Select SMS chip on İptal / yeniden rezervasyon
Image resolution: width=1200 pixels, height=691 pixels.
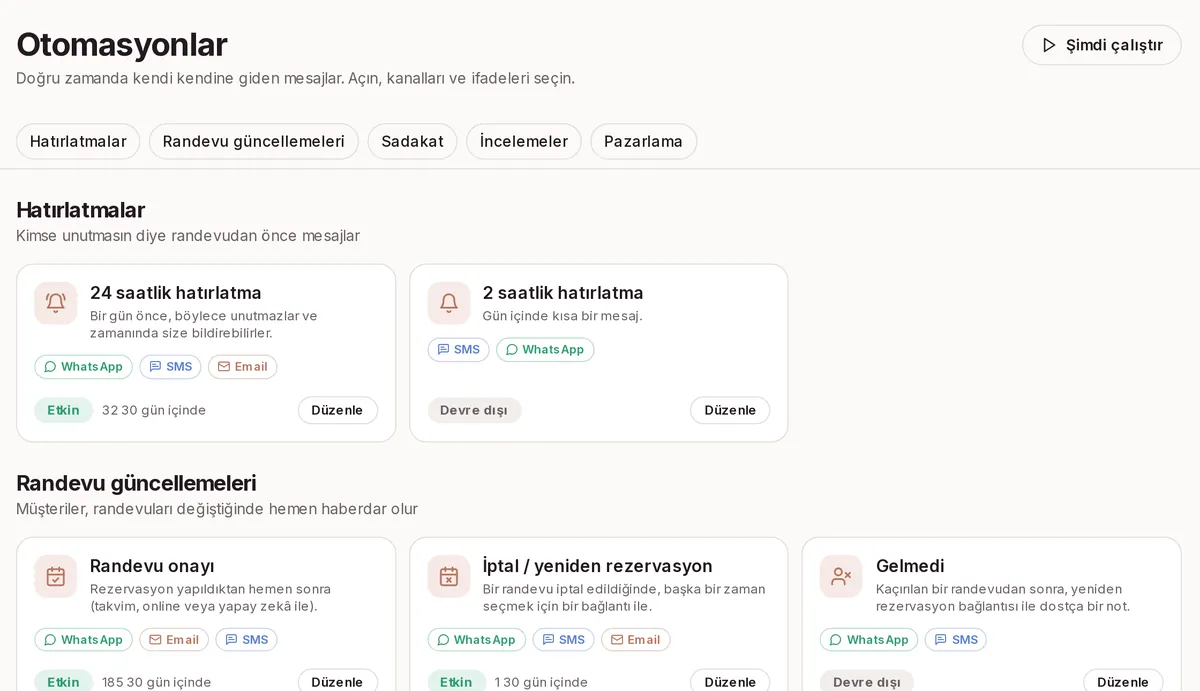[563, 640]
